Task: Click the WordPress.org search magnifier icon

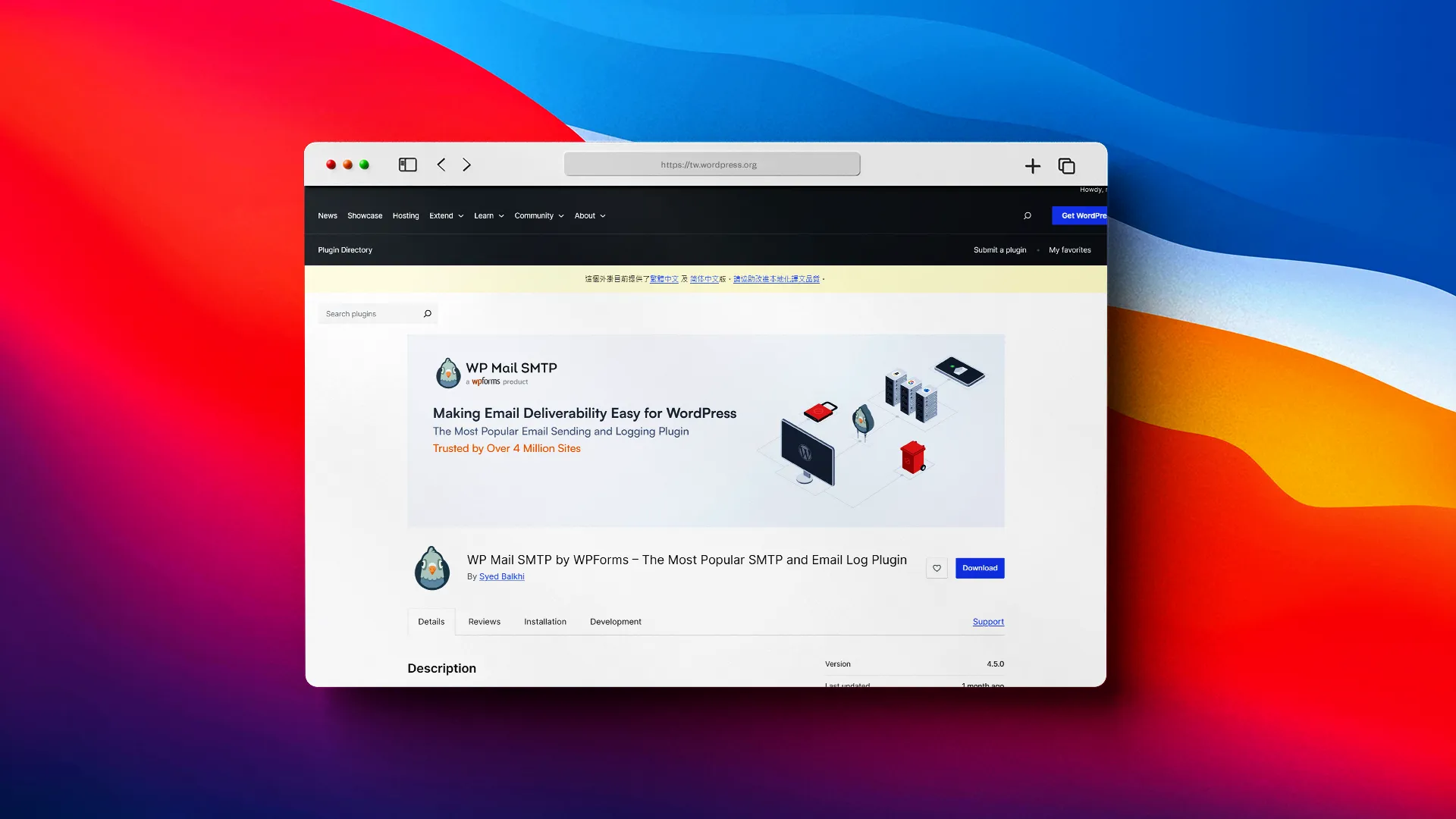Action: pyautogui.click(x=1028, y=216)
